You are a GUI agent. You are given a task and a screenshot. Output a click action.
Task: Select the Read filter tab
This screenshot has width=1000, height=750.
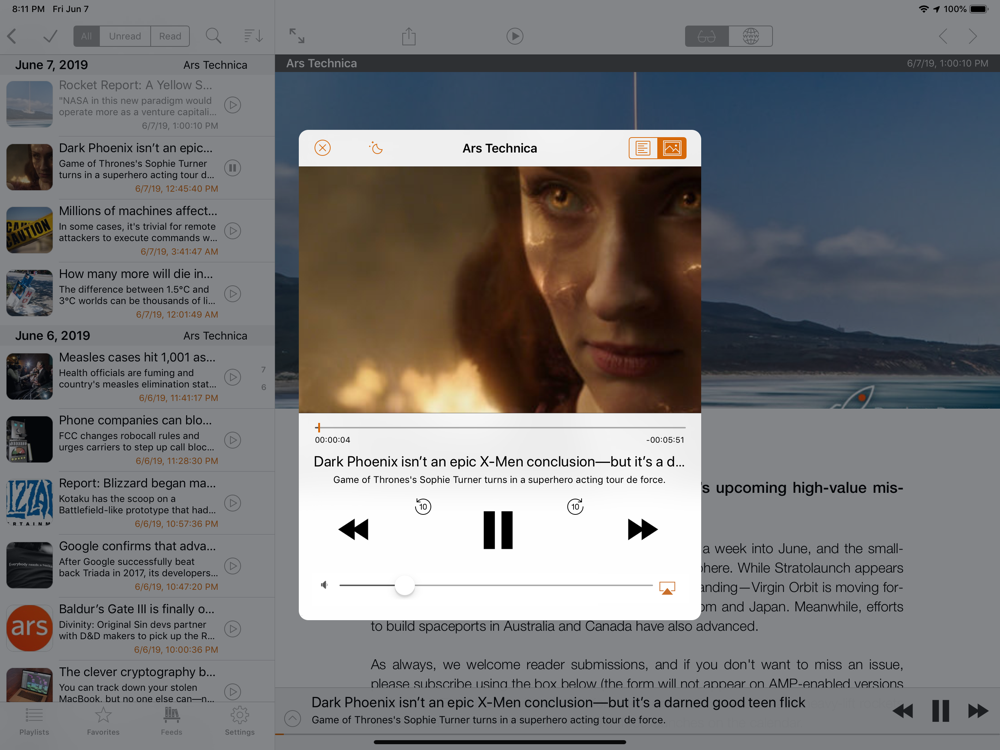(170, 36)
